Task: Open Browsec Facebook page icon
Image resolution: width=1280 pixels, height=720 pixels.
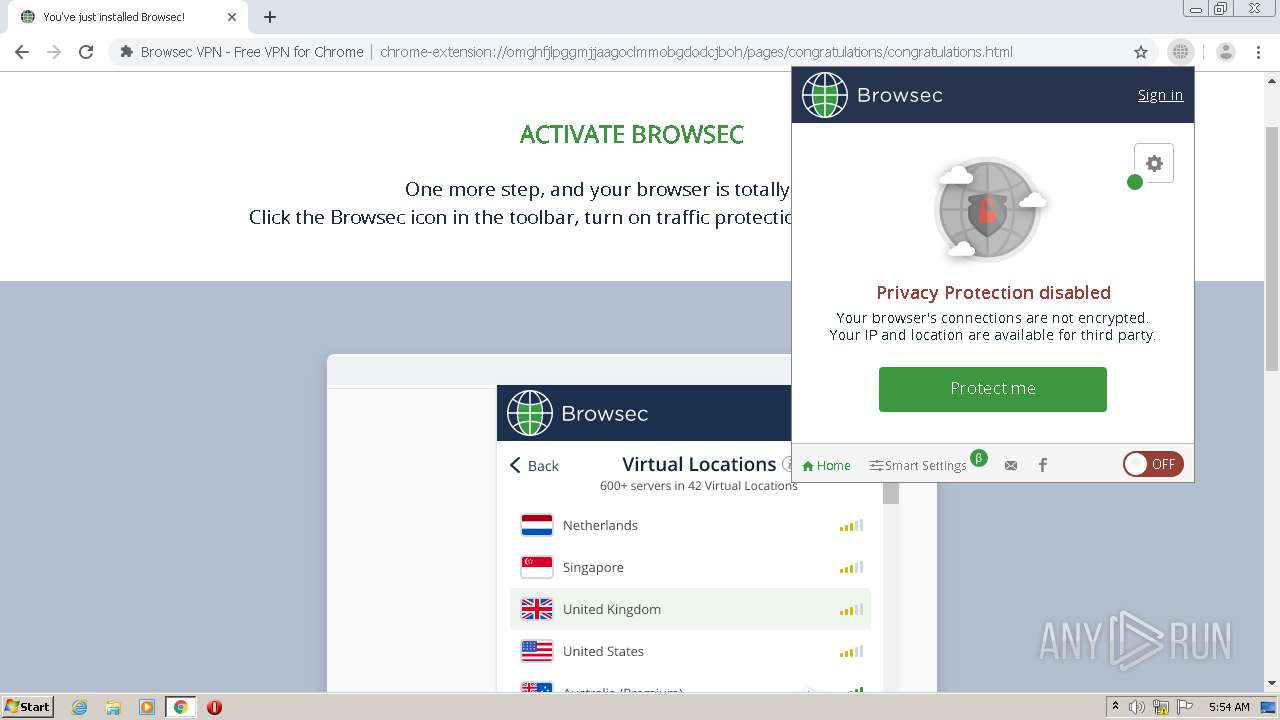Action: [1042, 465]
